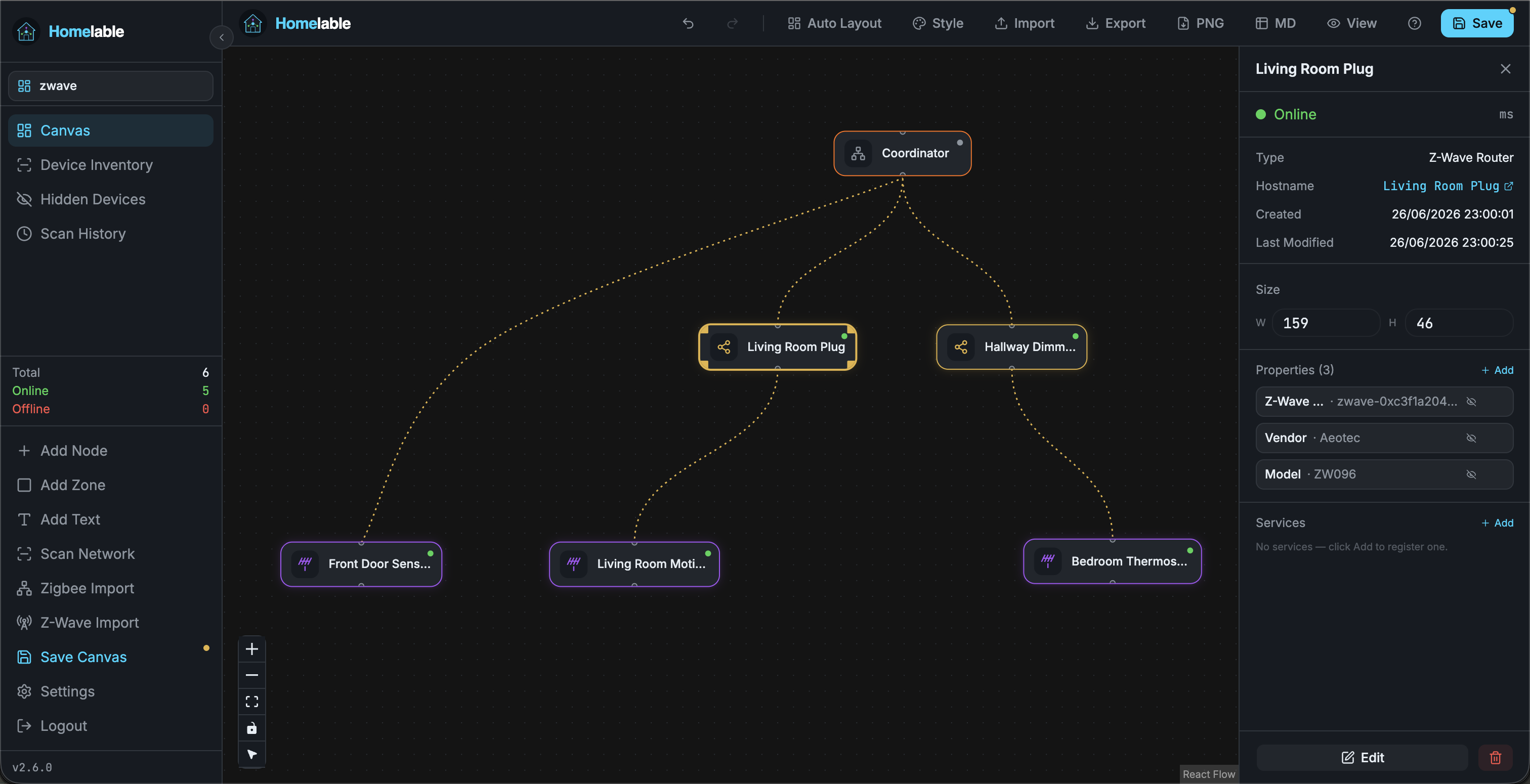Add a new property
This screenshot has width=1530, height=784.
click(1497, 370)
